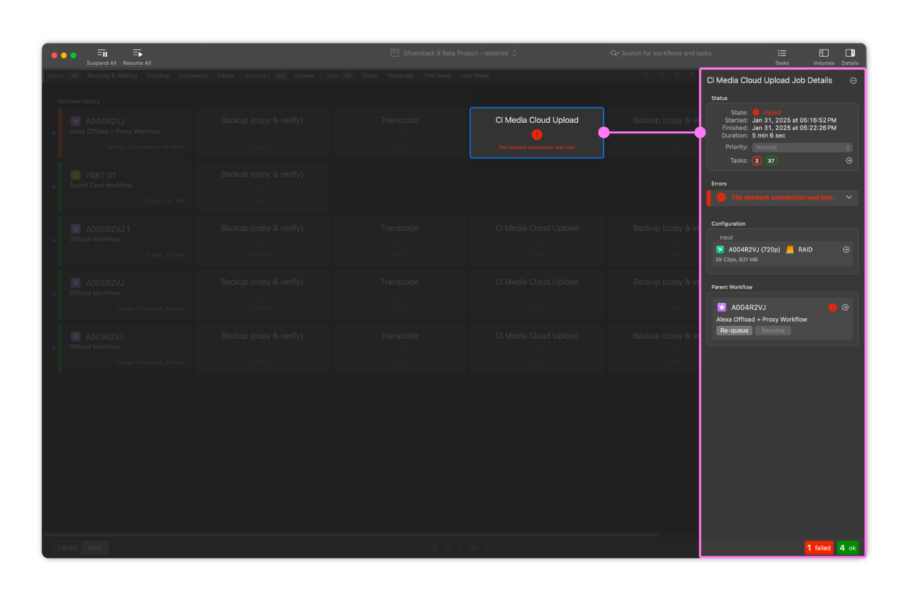Switch to the Library tab

(68, 548)
